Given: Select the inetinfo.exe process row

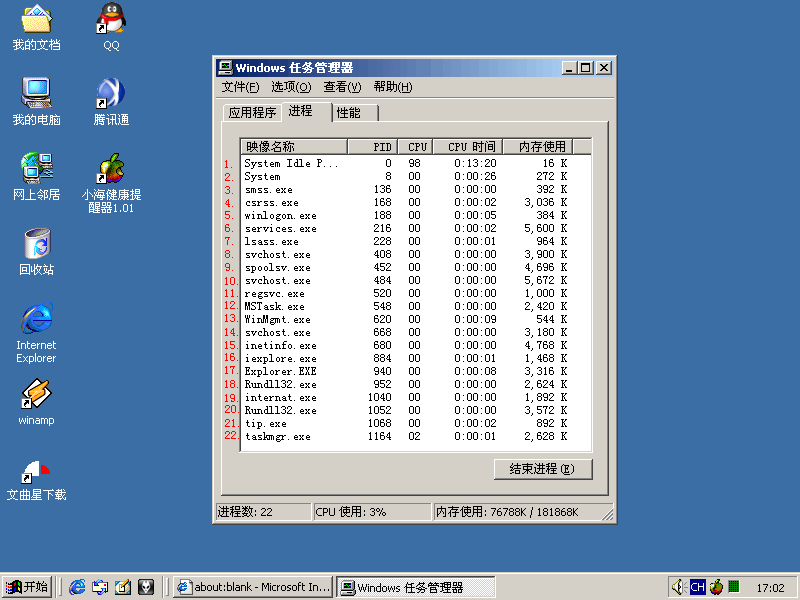Looking at the screenshot, I should coord(416,345).
